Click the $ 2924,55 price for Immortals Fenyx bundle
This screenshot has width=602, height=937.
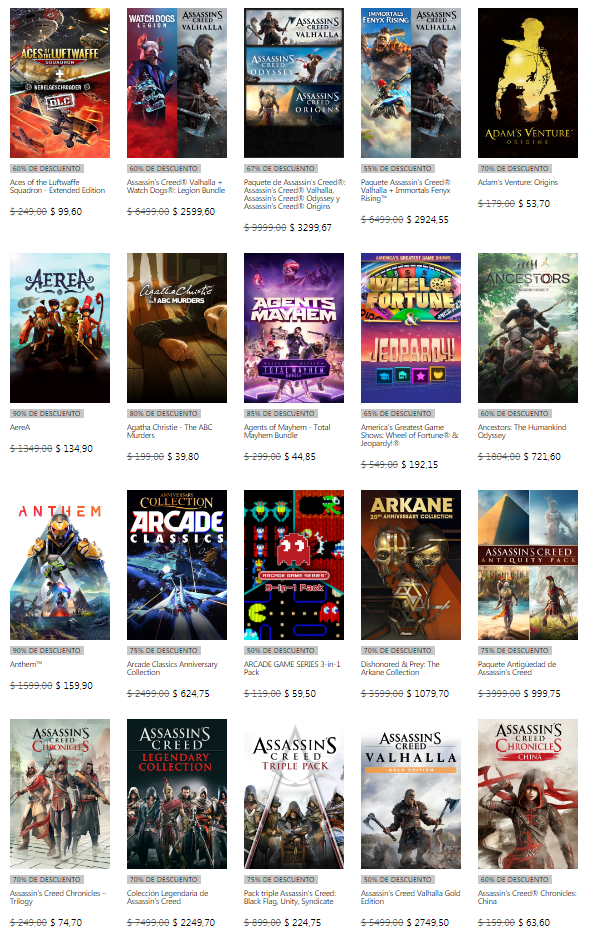point(430,219)
